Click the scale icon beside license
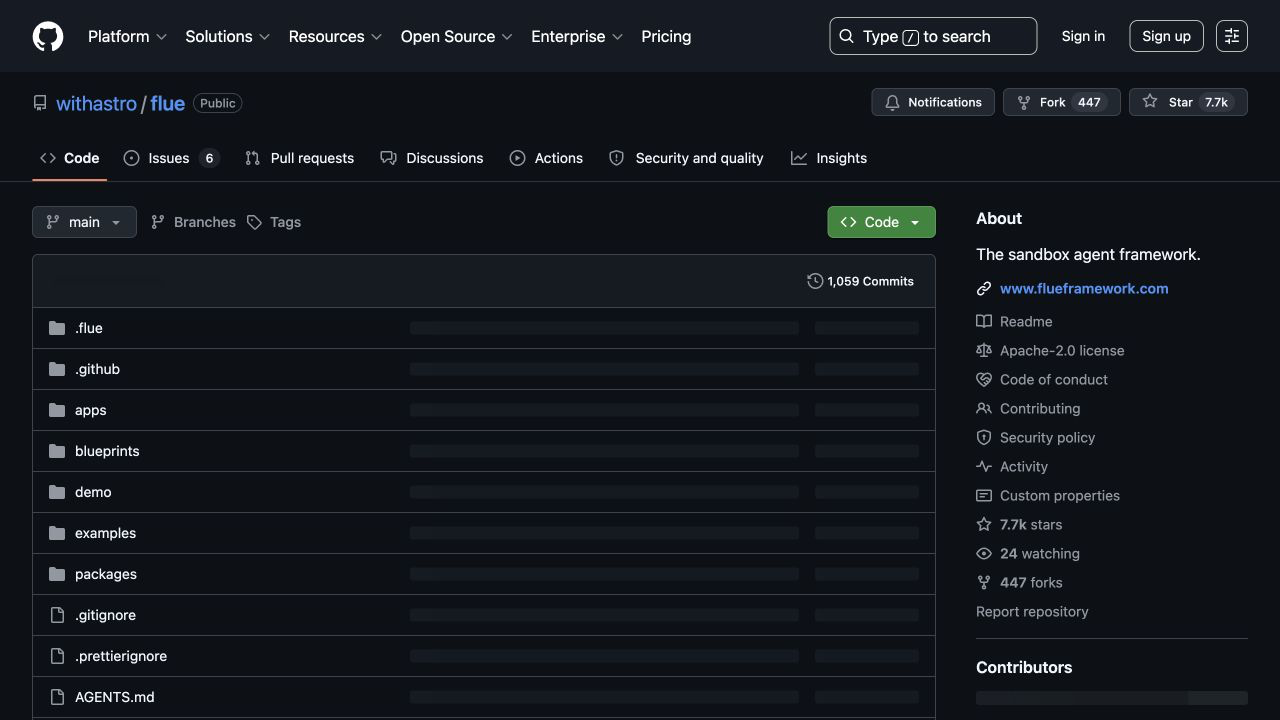The width and height of the screenshot is (1280, 720). click(x=984, y=350)
